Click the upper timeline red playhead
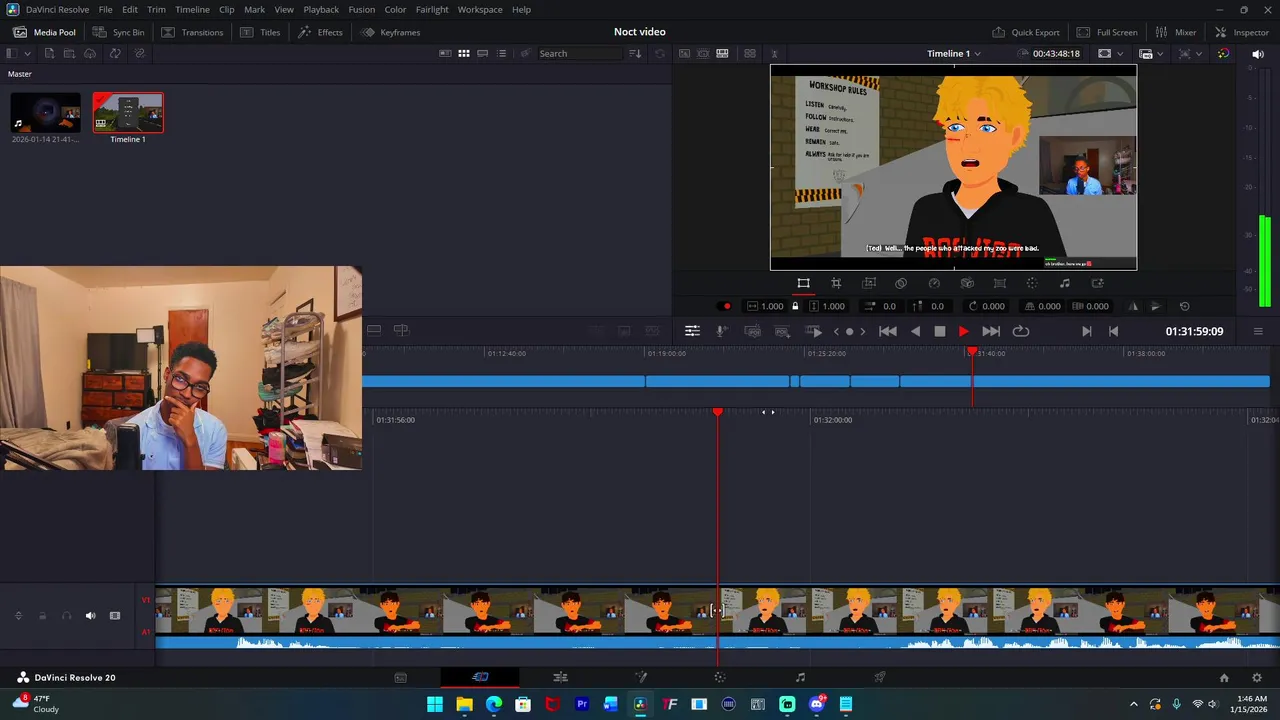Image resolution: width=1280 pixels, height=720 pixels. (972, 352)
